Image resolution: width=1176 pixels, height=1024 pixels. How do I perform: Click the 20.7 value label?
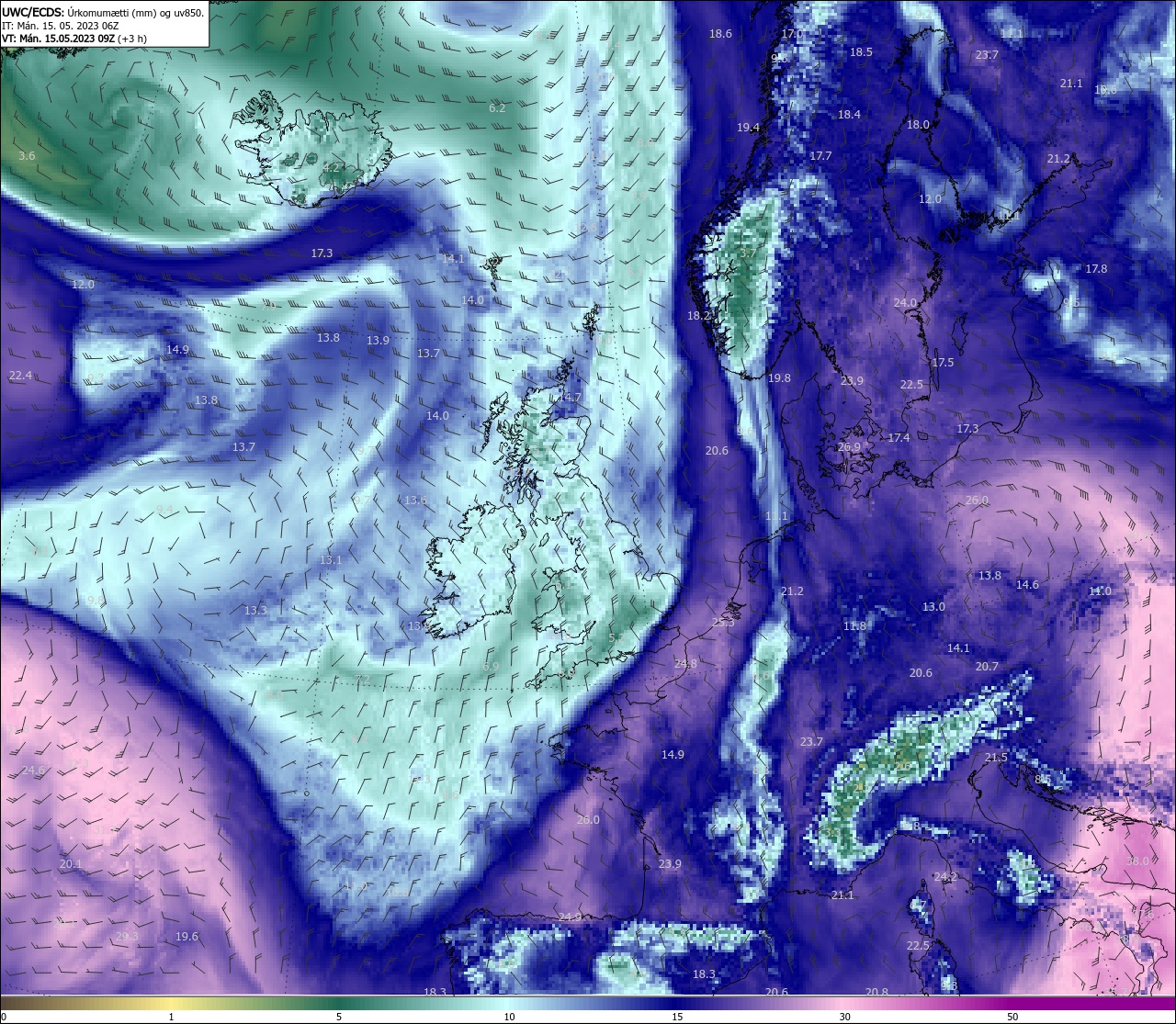click(987, 667)
